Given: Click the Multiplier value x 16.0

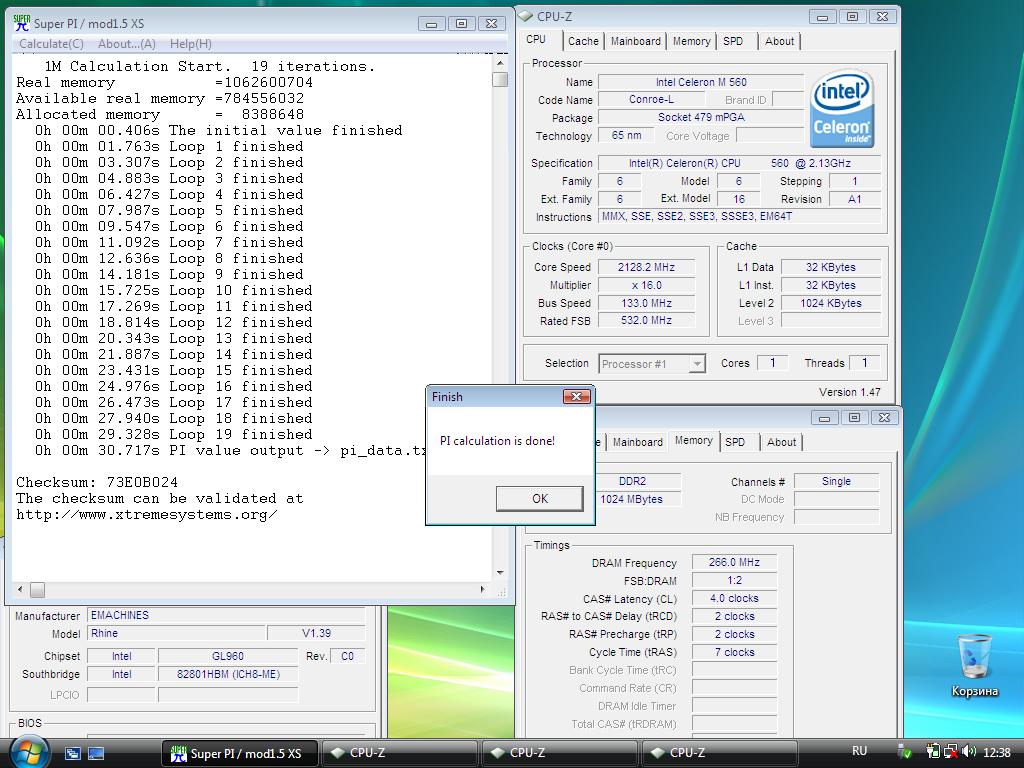Looking at the screenshot, I should tap(646, 285).
